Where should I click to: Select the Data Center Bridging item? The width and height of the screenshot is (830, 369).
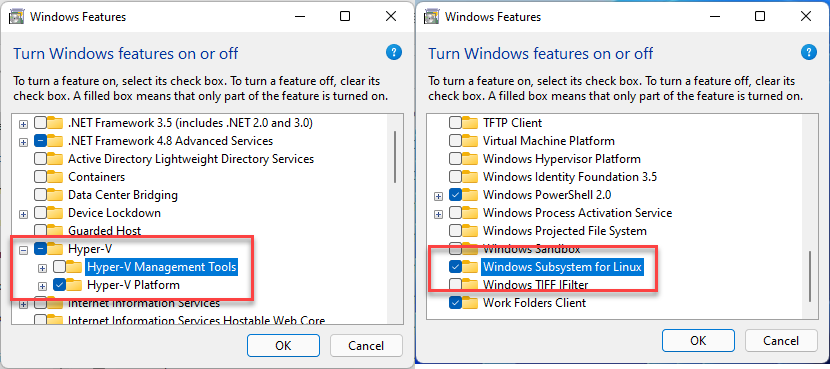[123, 195]
